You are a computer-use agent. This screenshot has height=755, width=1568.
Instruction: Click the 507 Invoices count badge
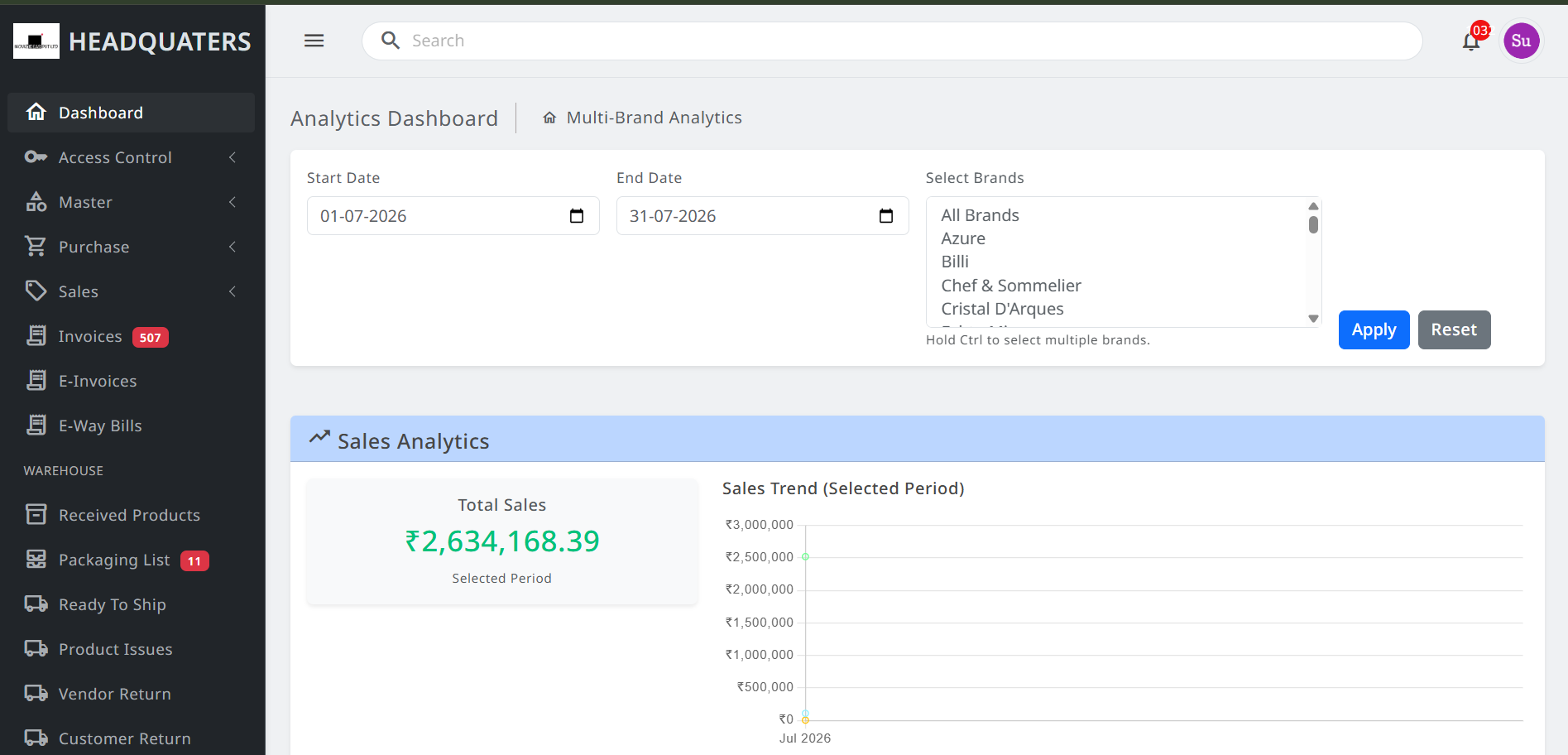click(x=150, y=337)
